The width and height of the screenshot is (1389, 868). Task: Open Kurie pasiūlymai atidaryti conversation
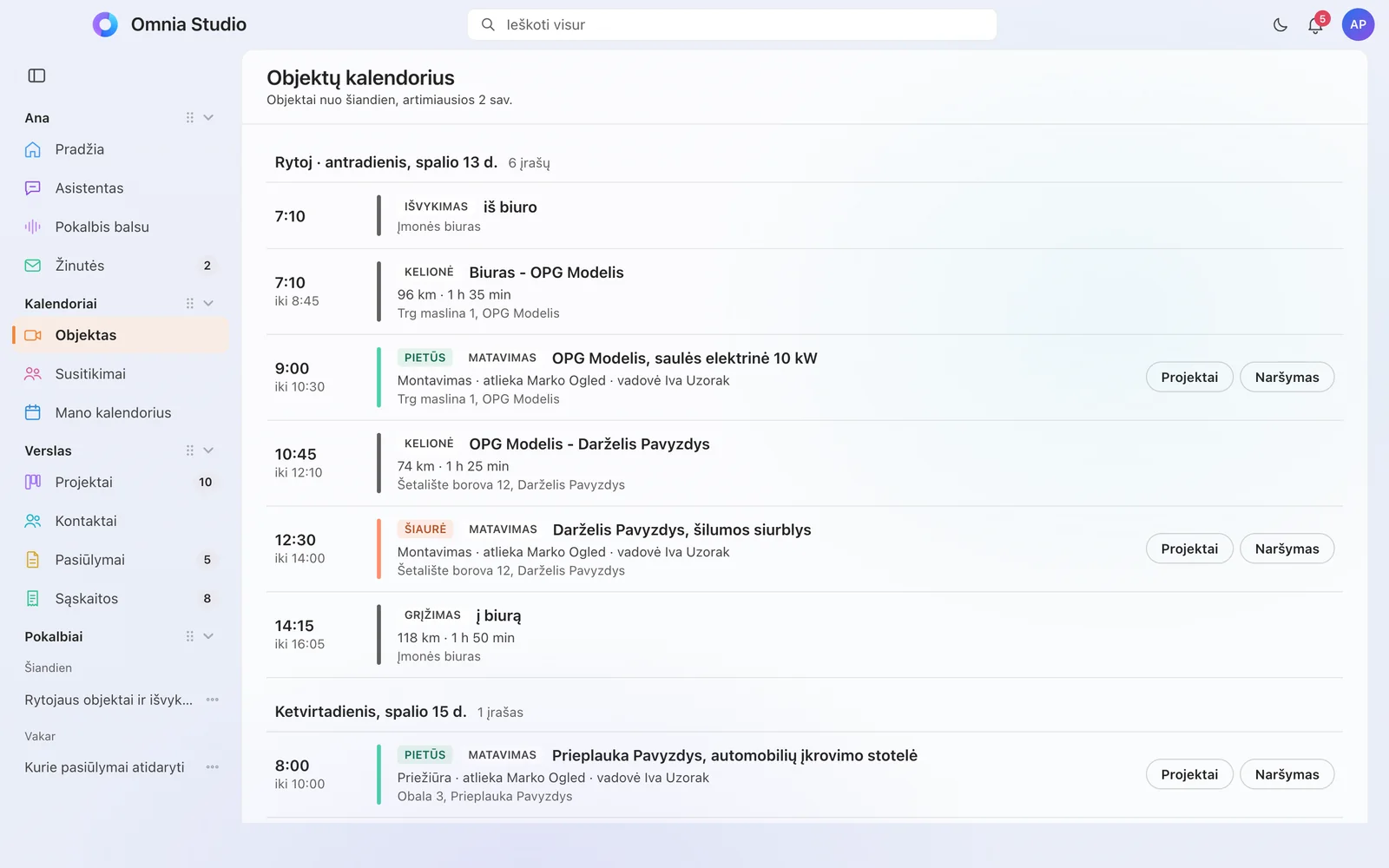coord(104,767)
